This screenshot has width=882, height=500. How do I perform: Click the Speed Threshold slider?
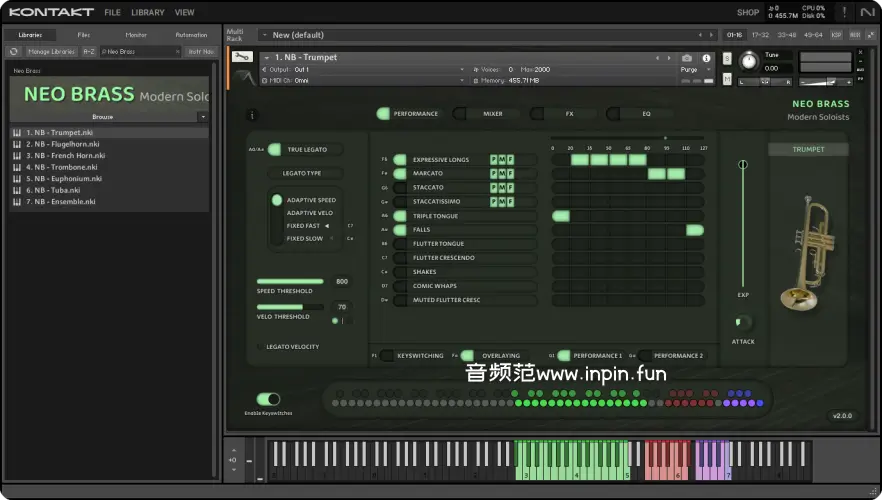pyautogui.click(x=290, y=282)
